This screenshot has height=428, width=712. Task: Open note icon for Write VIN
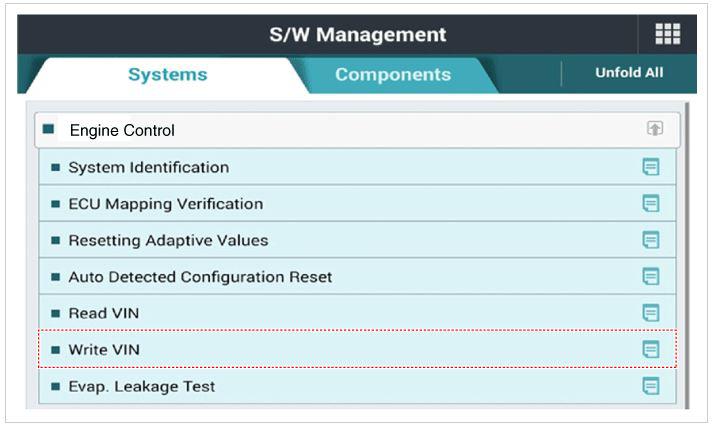click(651, 350)
